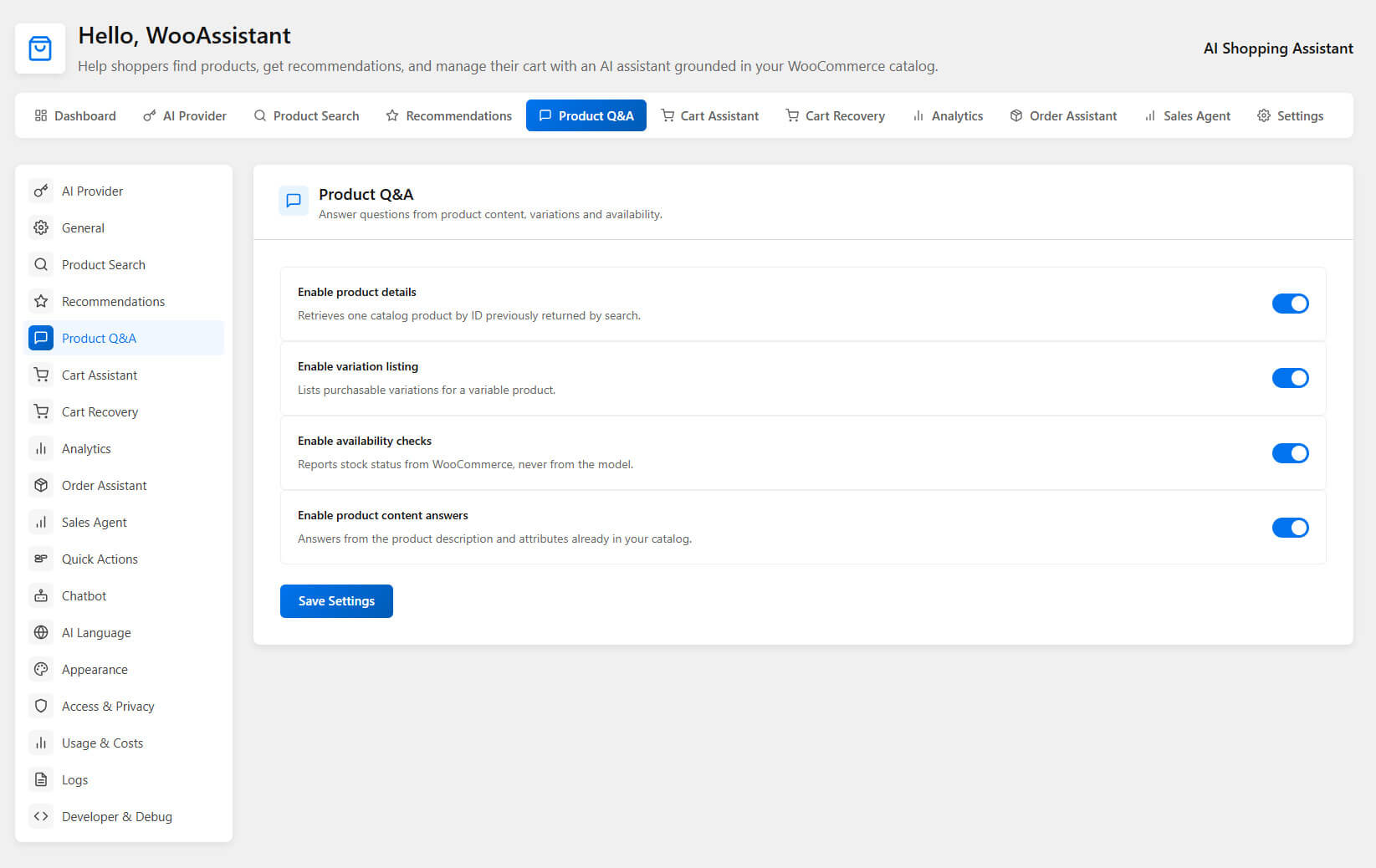Click the 'Enable variation listing' setting label
Image resolution: width=1376 pixels, height=868 pixels.
point(358,366)
